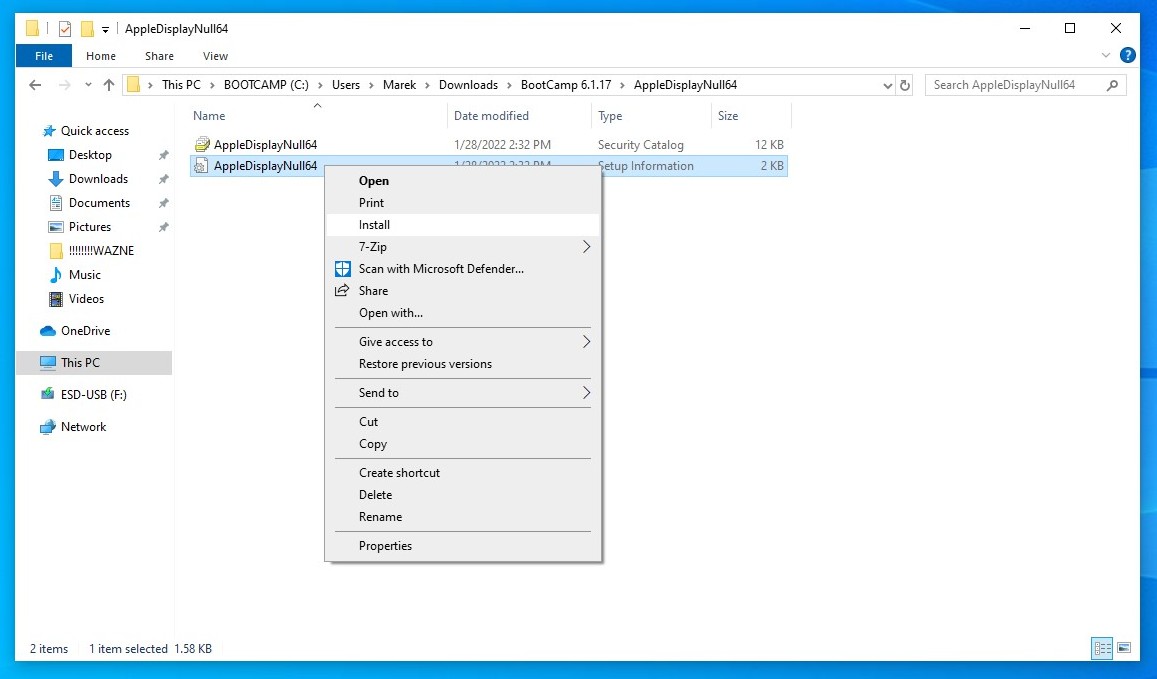This screenshot has height=679, width=1157.
Task: Click Downloads in the address path
Action: click(x=469, y=85)
